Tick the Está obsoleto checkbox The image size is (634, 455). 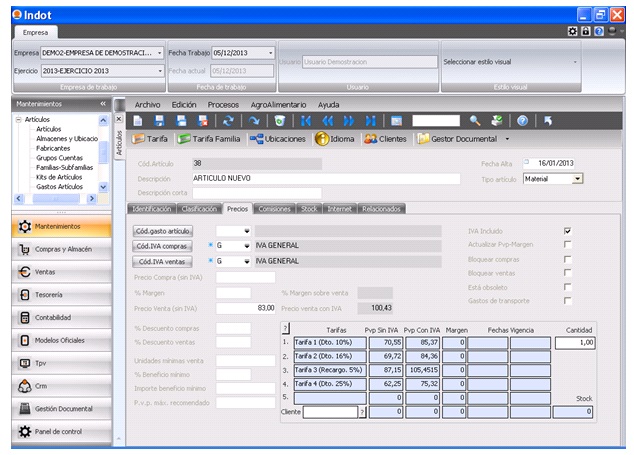[x=567, y=287]
